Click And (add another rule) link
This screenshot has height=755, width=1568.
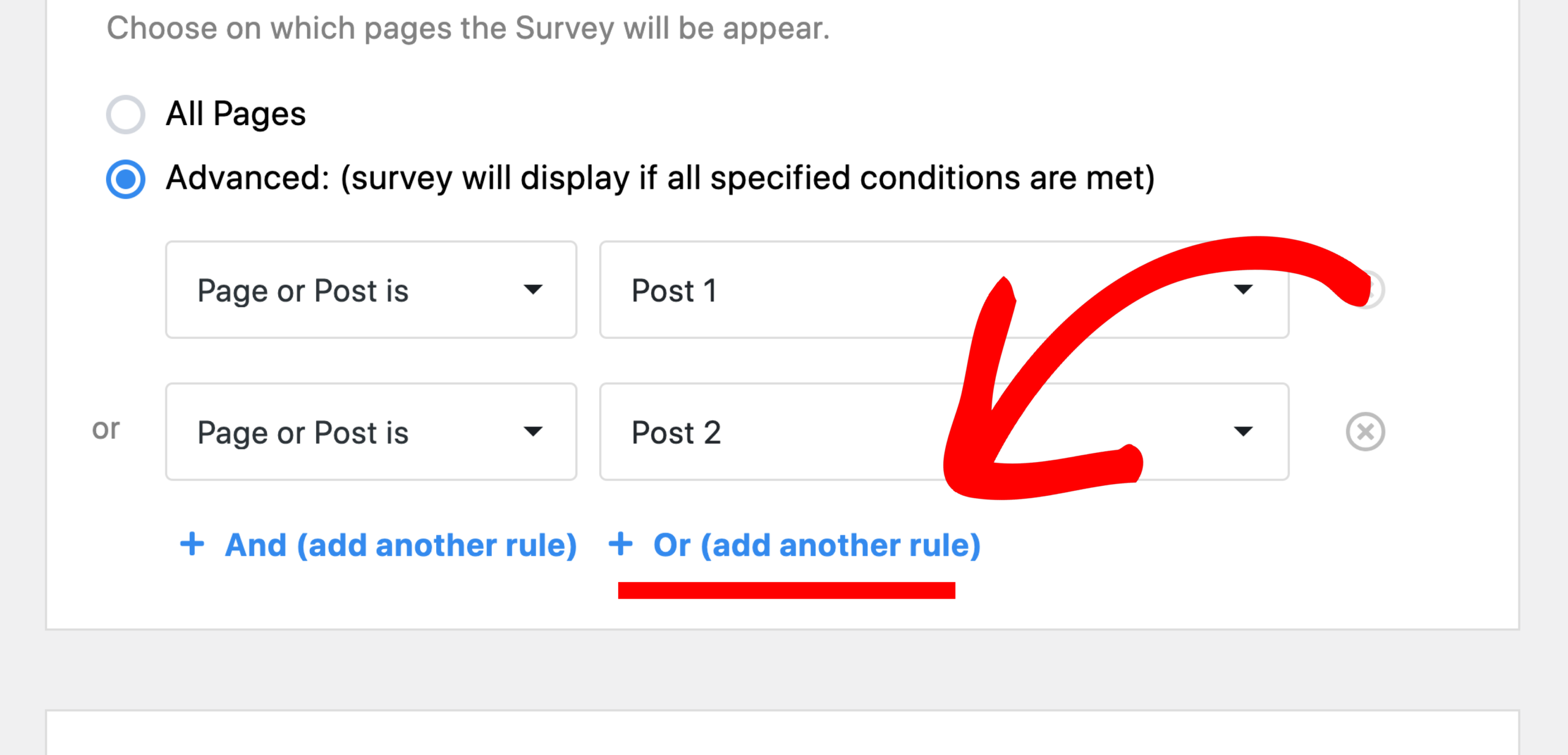(x=401, y=545)
